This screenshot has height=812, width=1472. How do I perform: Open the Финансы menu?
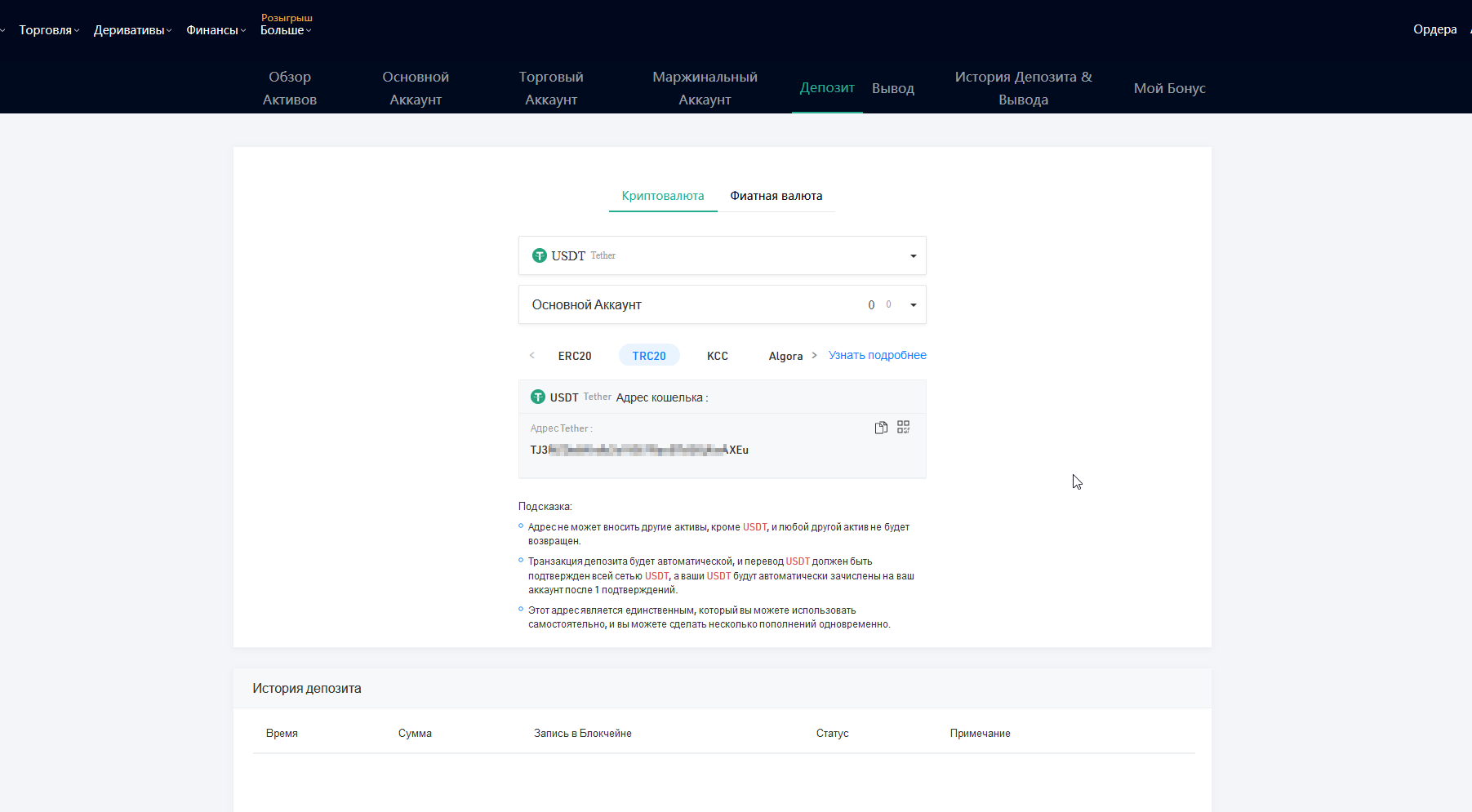coord(216,30)
